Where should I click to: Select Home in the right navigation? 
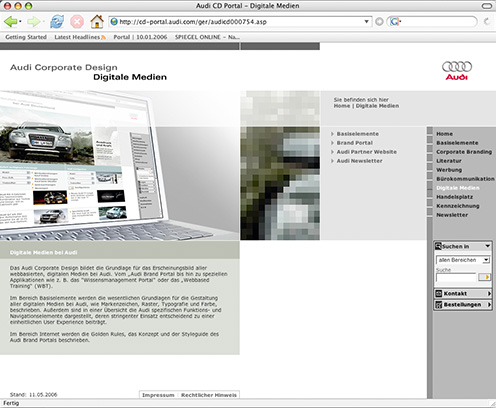pyautogui.click(x=444, y=134)
